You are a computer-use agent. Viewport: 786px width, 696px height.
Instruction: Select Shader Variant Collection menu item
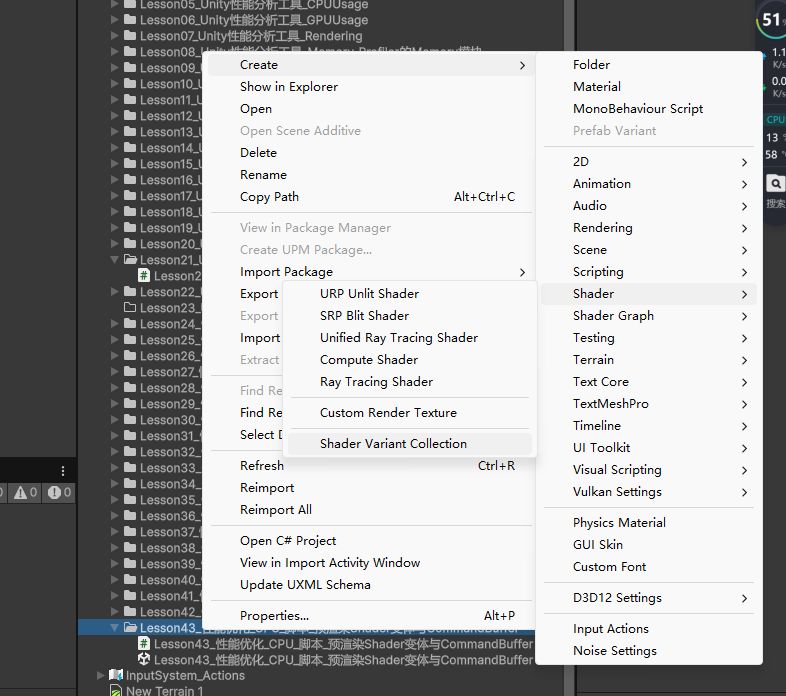(x=393, y=444)
